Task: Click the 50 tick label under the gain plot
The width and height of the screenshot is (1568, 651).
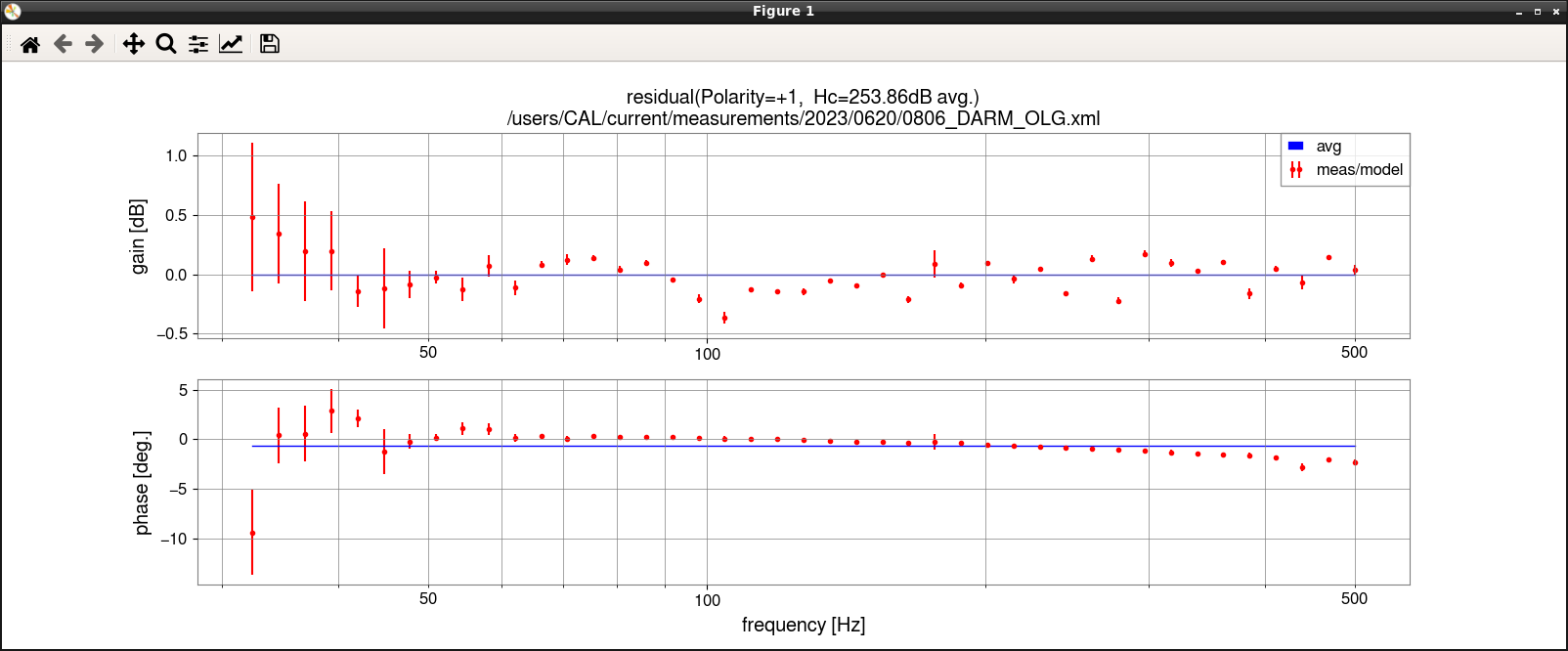Action: click(428, 352)
